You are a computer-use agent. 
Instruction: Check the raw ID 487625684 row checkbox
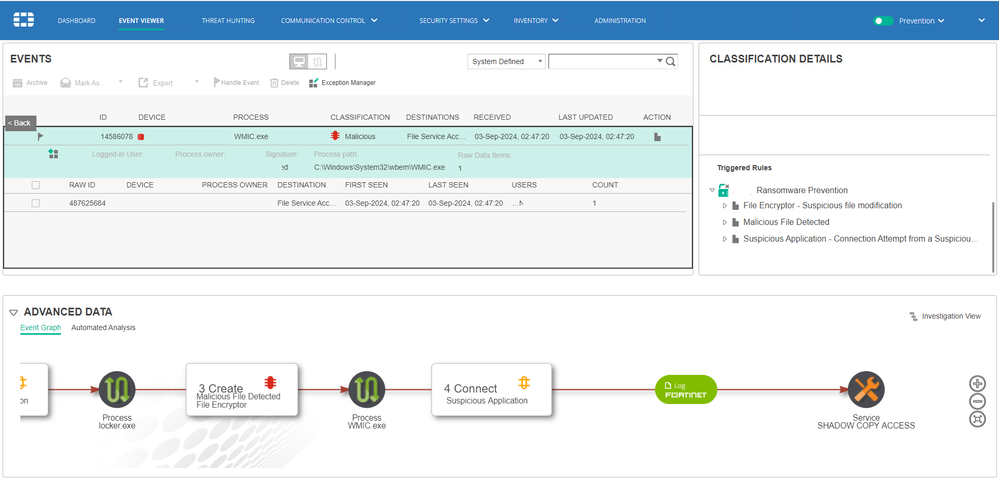point(36,203)
